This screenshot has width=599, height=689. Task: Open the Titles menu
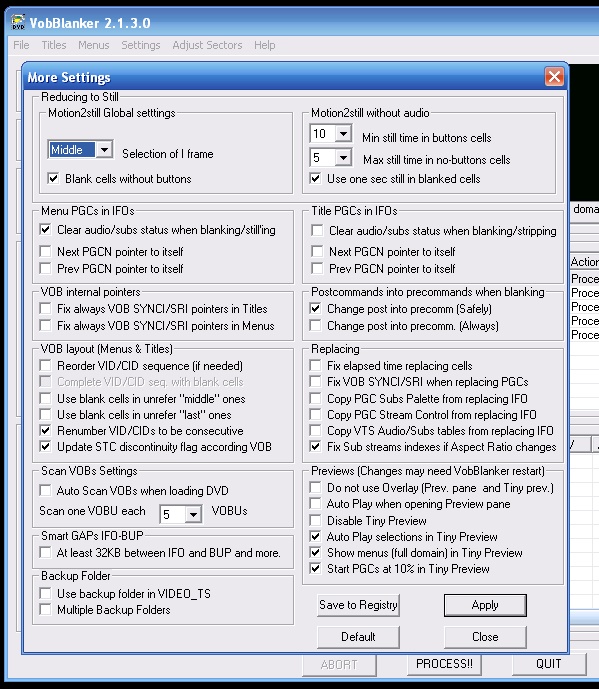point(54,45)
